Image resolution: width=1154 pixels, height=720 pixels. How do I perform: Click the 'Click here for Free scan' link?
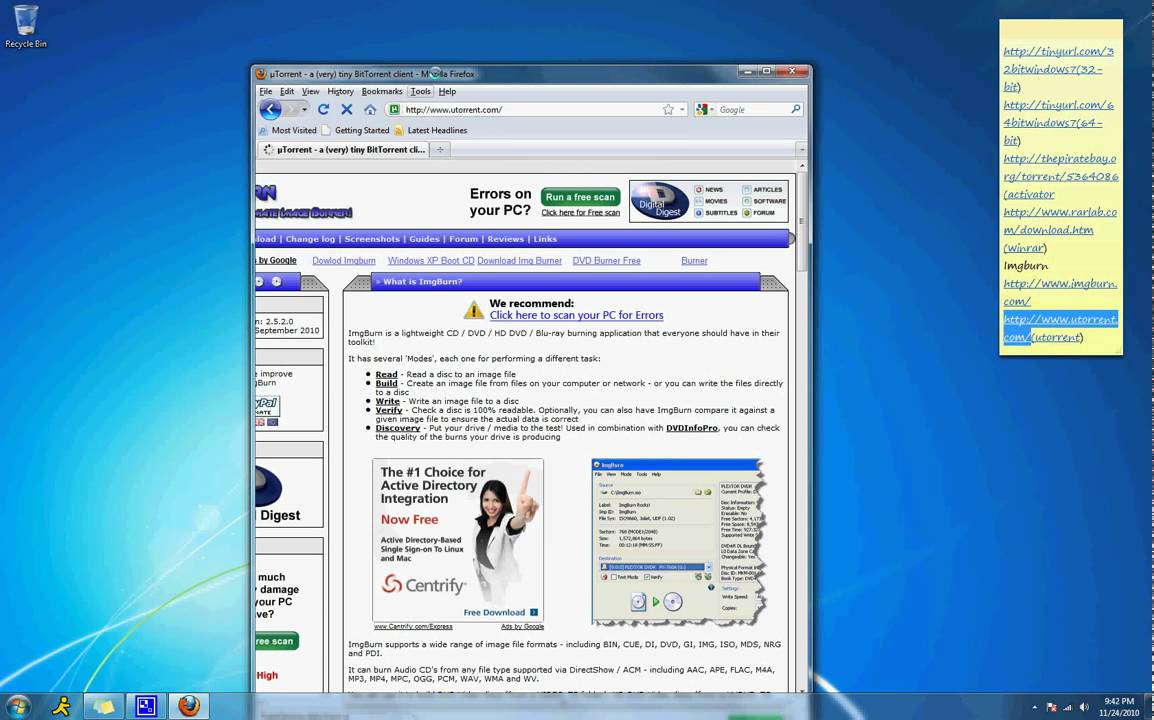[x=581, y=213]
